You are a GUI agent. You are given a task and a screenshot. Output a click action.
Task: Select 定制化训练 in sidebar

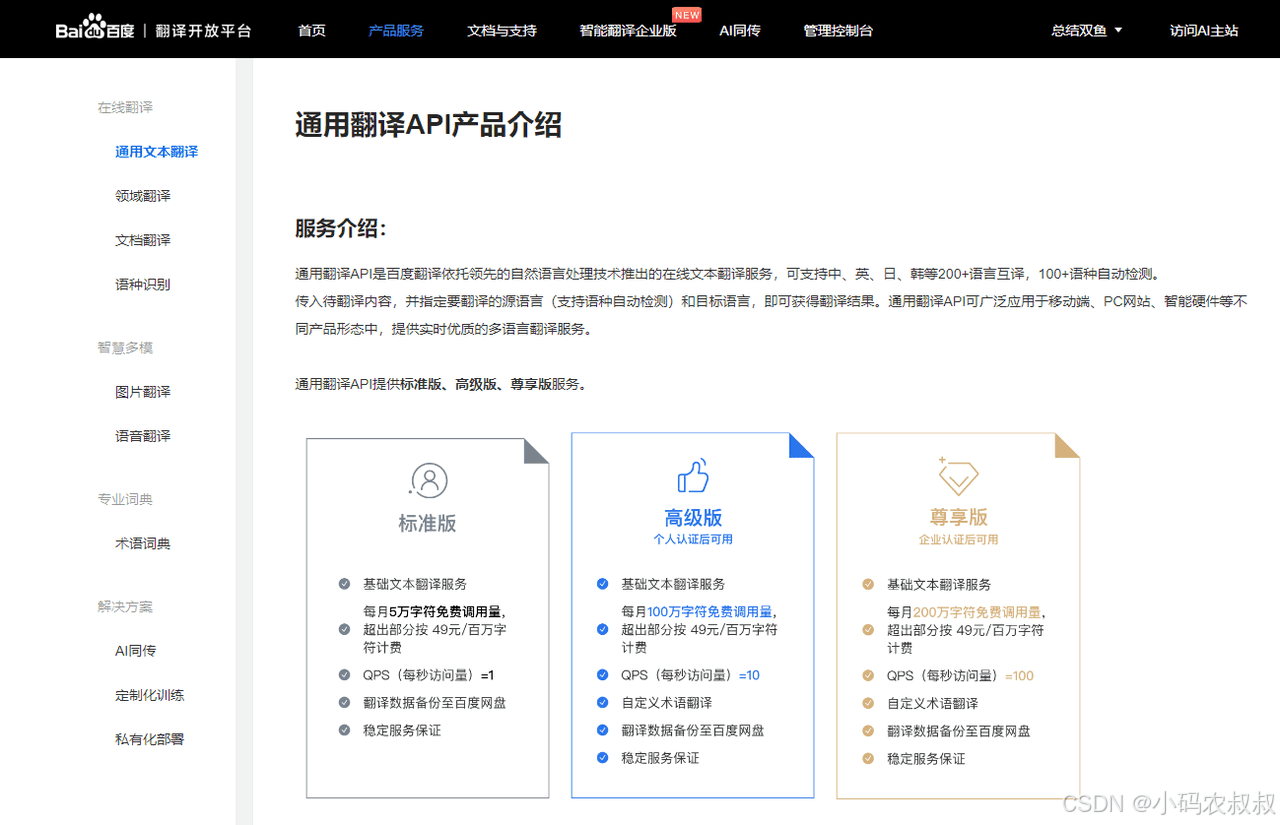pos(150,695)
